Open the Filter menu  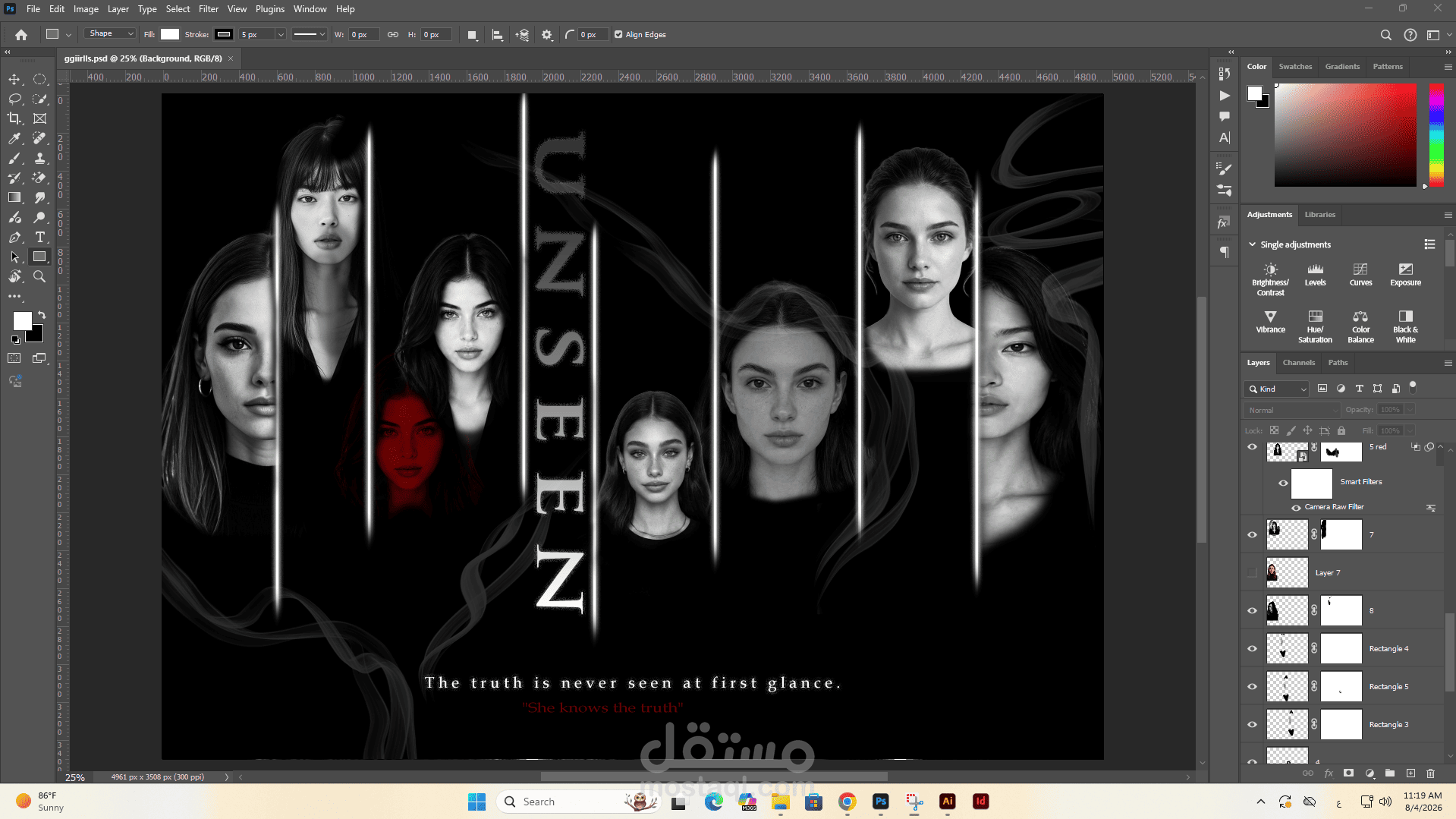tap(209, 9)
